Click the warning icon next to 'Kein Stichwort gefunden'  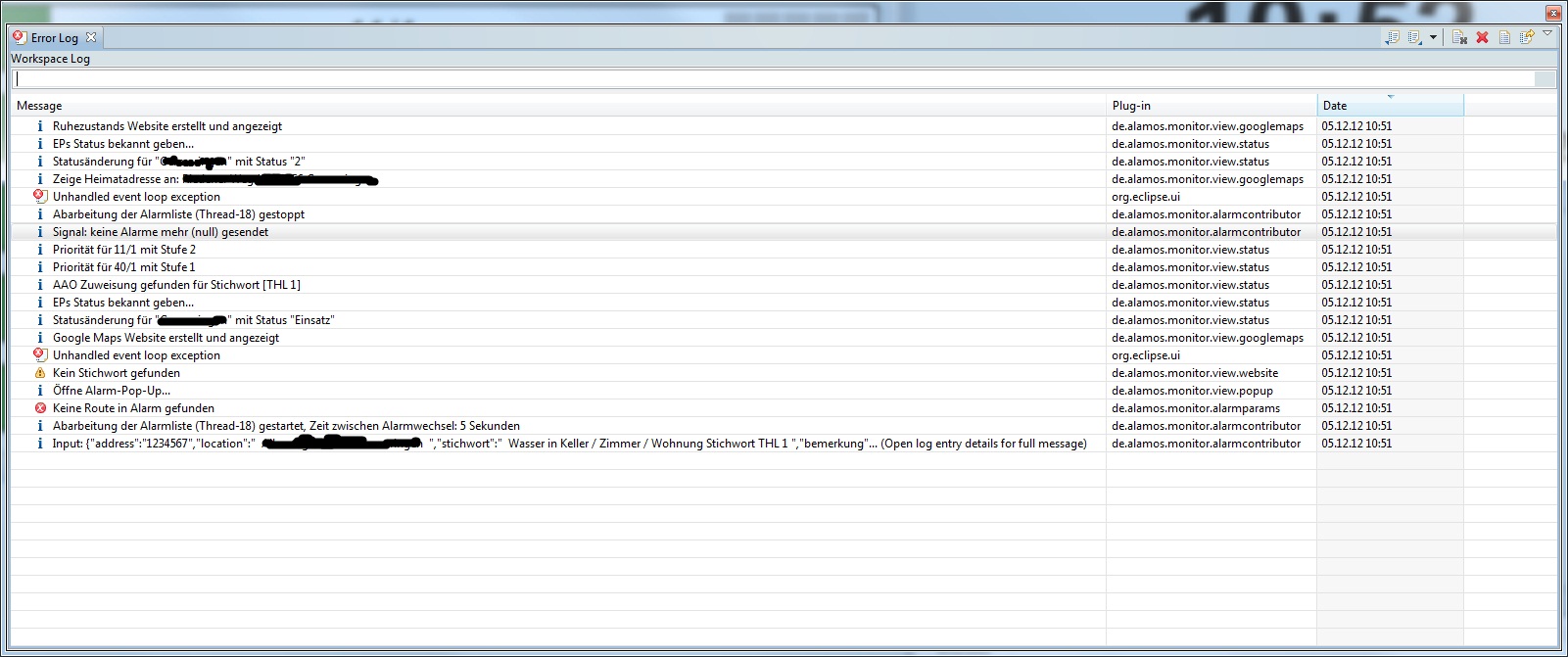[x=40, y=373]
